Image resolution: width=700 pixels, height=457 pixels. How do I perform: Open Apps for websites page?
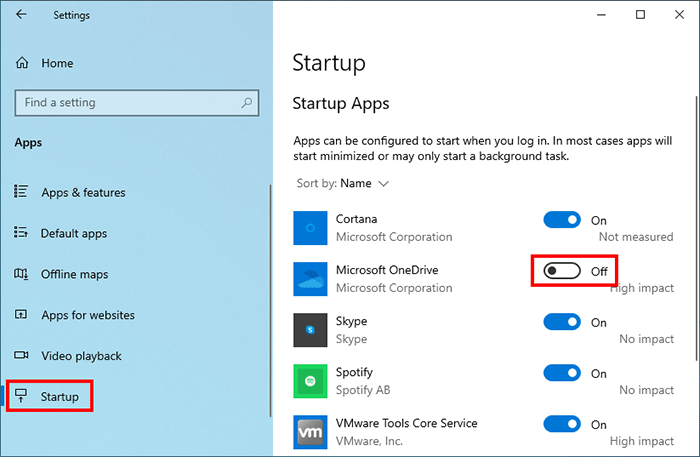coord(88,315)
